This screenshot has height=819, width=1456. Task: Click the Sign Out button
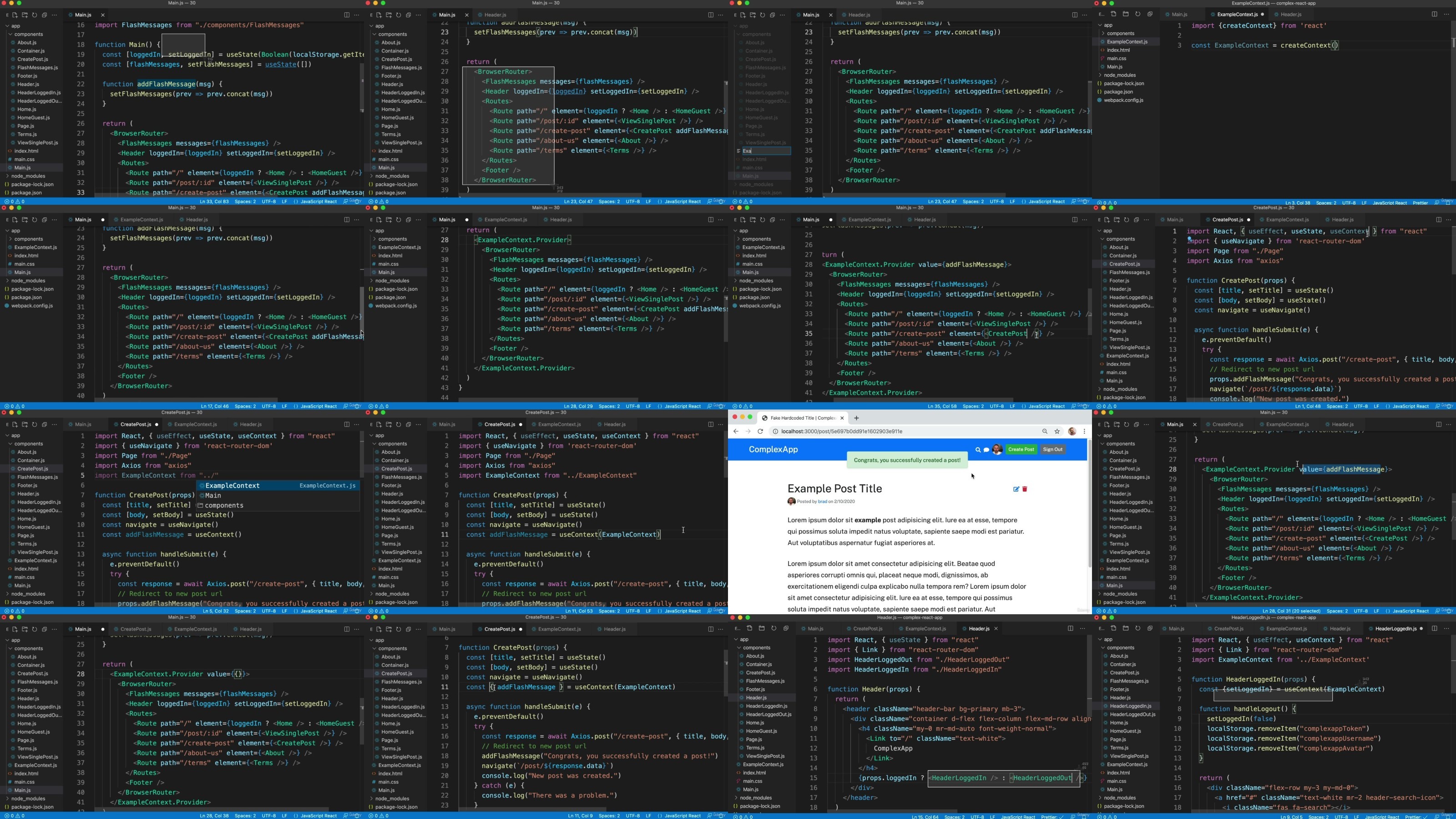pyautogui.click(x=1052, y=450)
